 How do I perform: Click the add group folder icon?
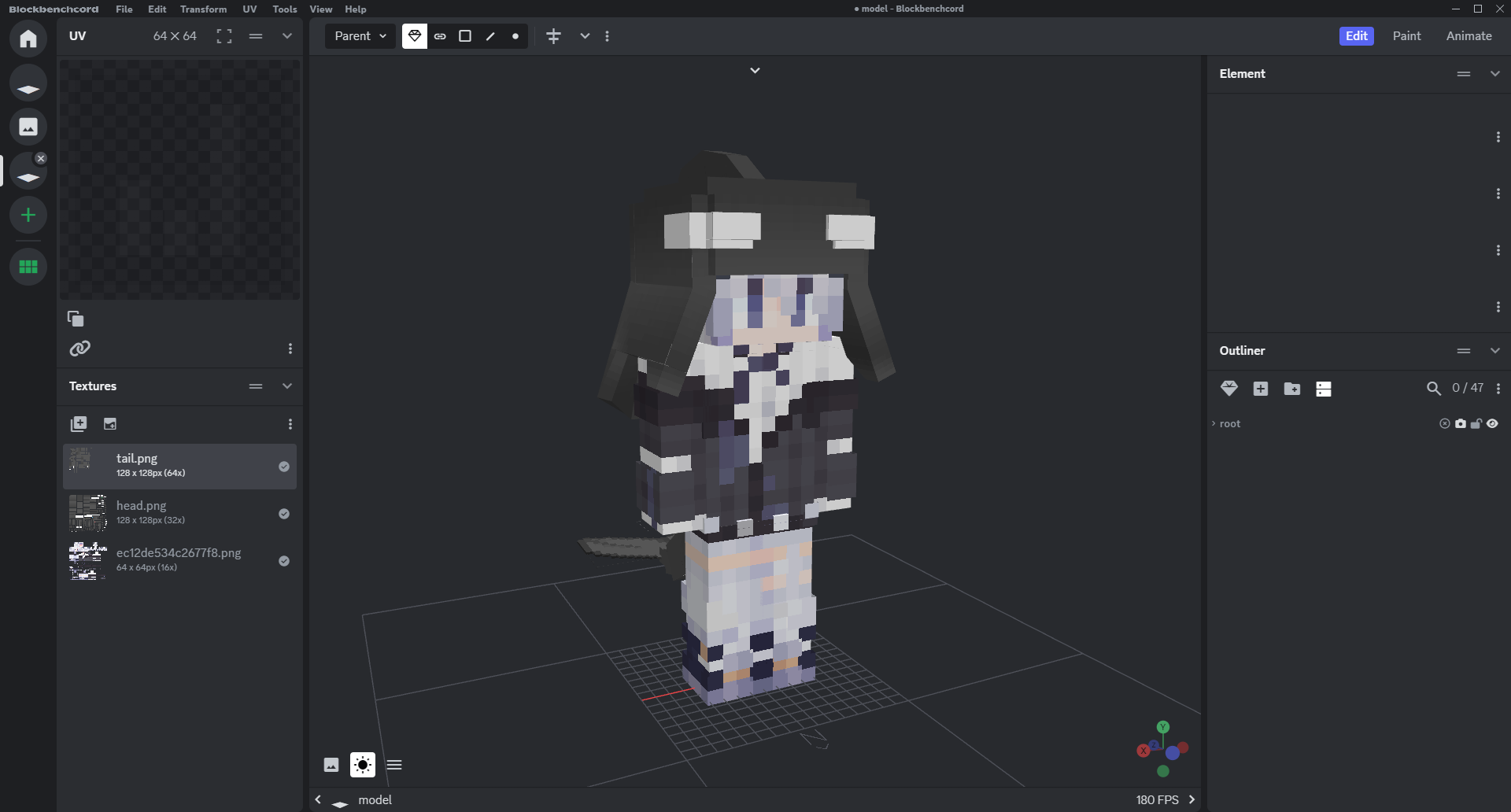(x=1291, y=389)
